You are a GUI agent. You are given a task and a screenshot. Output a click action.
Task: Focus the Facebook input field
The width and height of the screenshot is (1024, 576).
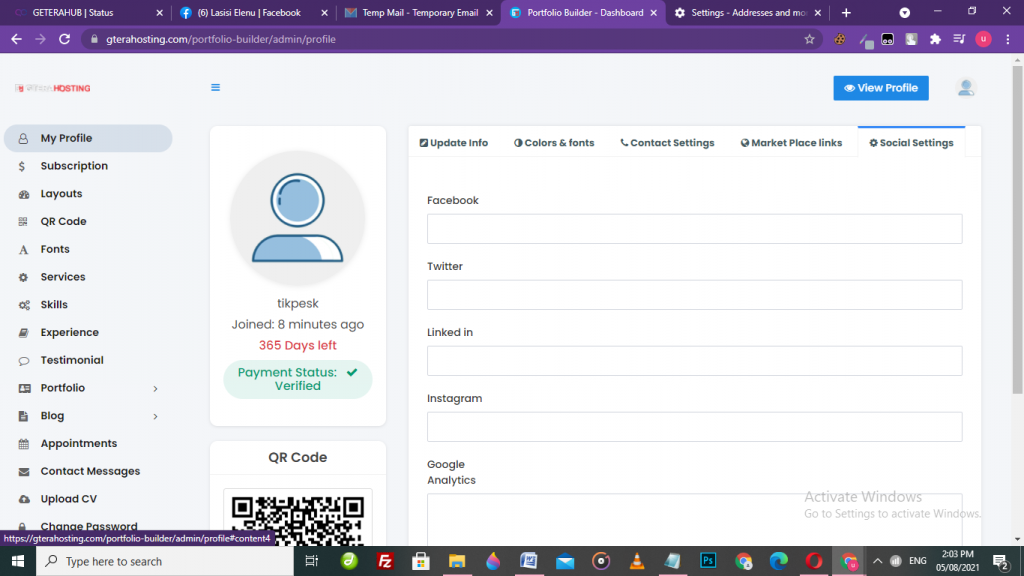(694, 229)
